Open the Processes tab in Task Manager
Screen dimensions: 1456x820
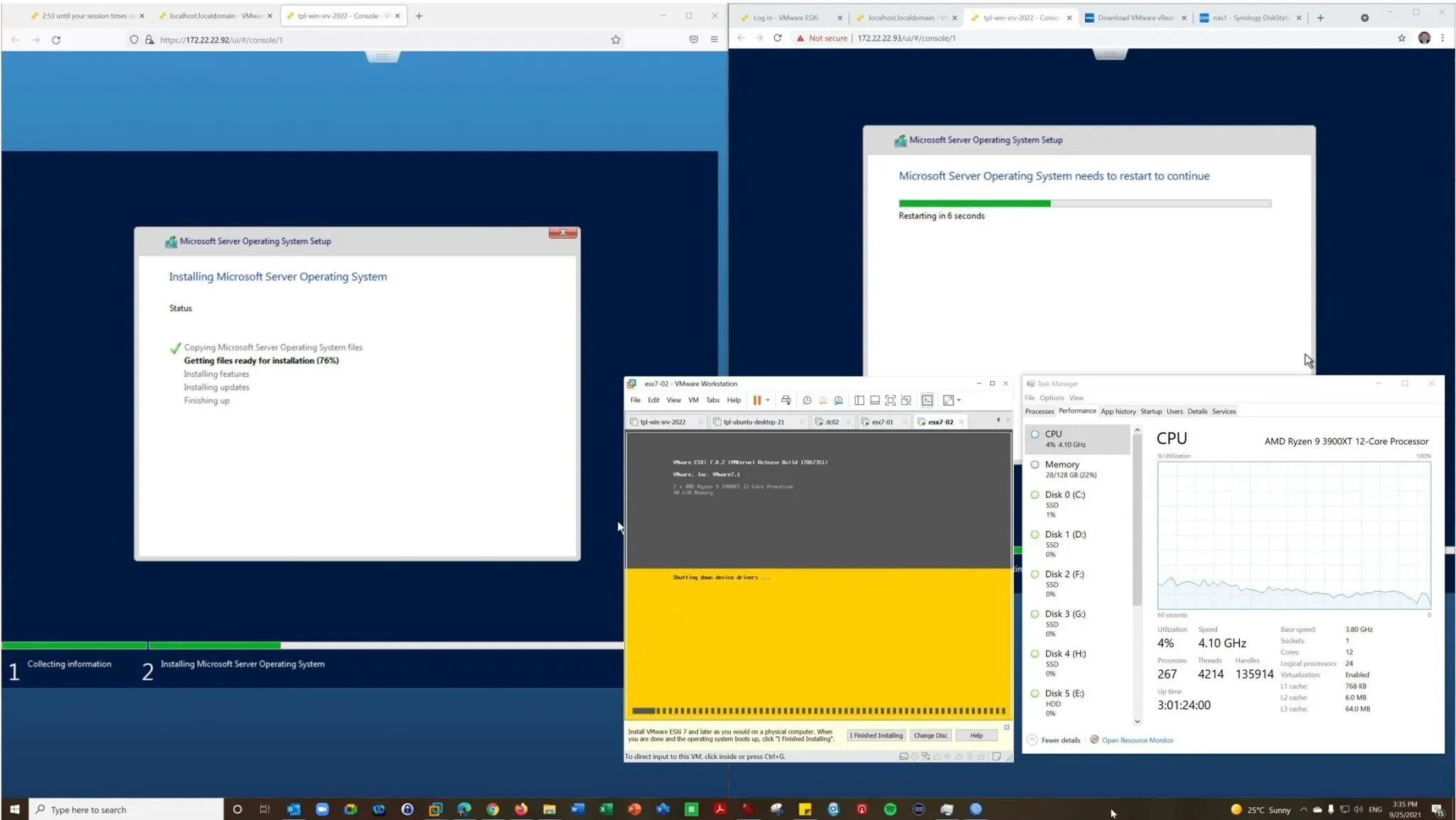(x=1039, y=411)
